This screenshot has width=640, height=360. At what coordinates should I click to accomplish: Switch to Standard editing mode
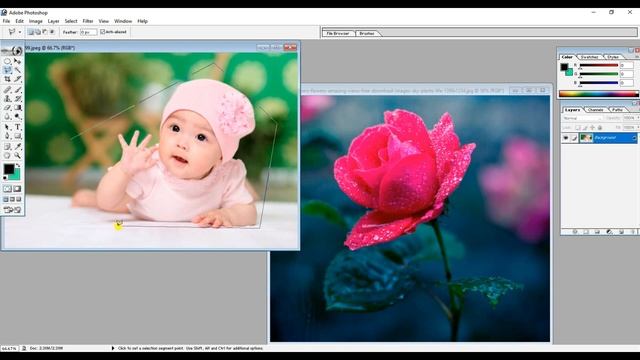[x=7, y=189]
